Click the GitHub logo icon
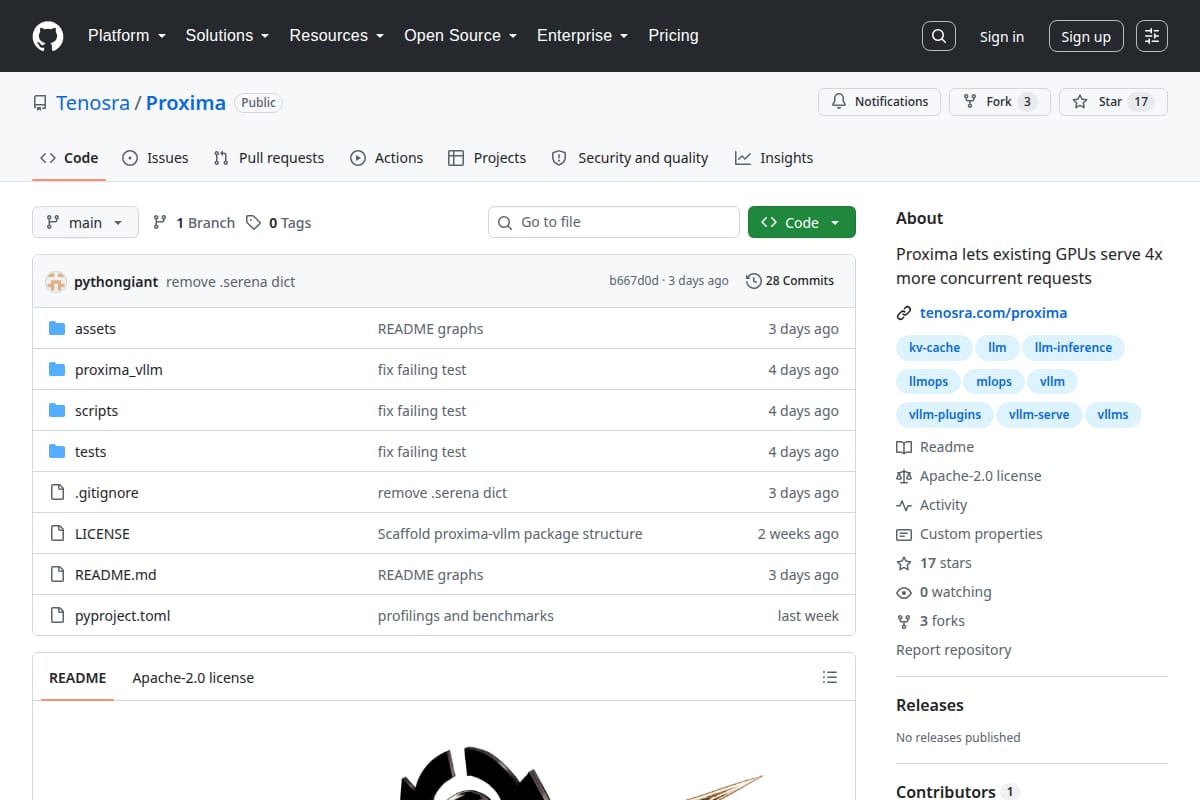The height and width of the screenshot is (800, 1200). coord(48,36)
